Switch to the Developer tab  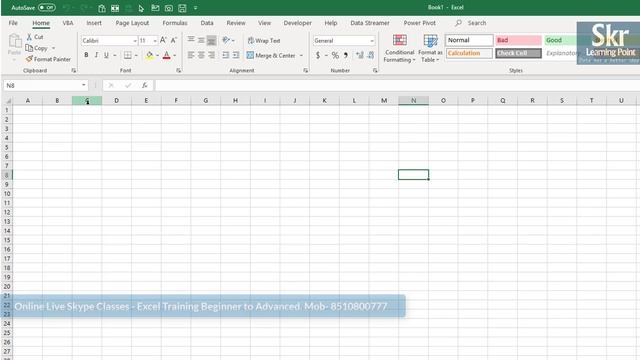coord(298,23)
